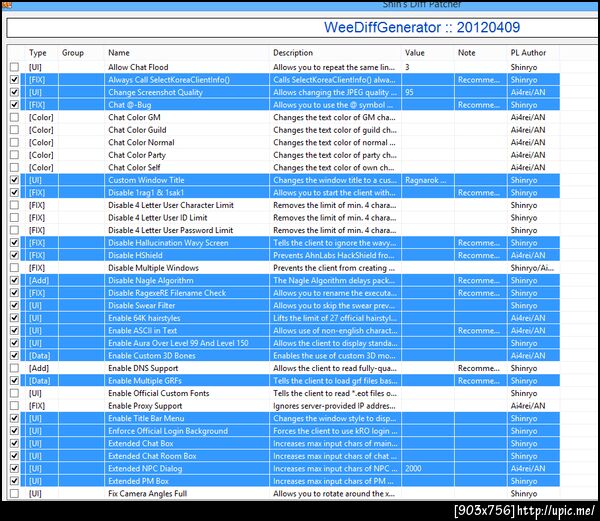This screenshot has width=600, height=521.
Task: Tick Fix Camera Angles Full checkbox
Action: point(14,493)
